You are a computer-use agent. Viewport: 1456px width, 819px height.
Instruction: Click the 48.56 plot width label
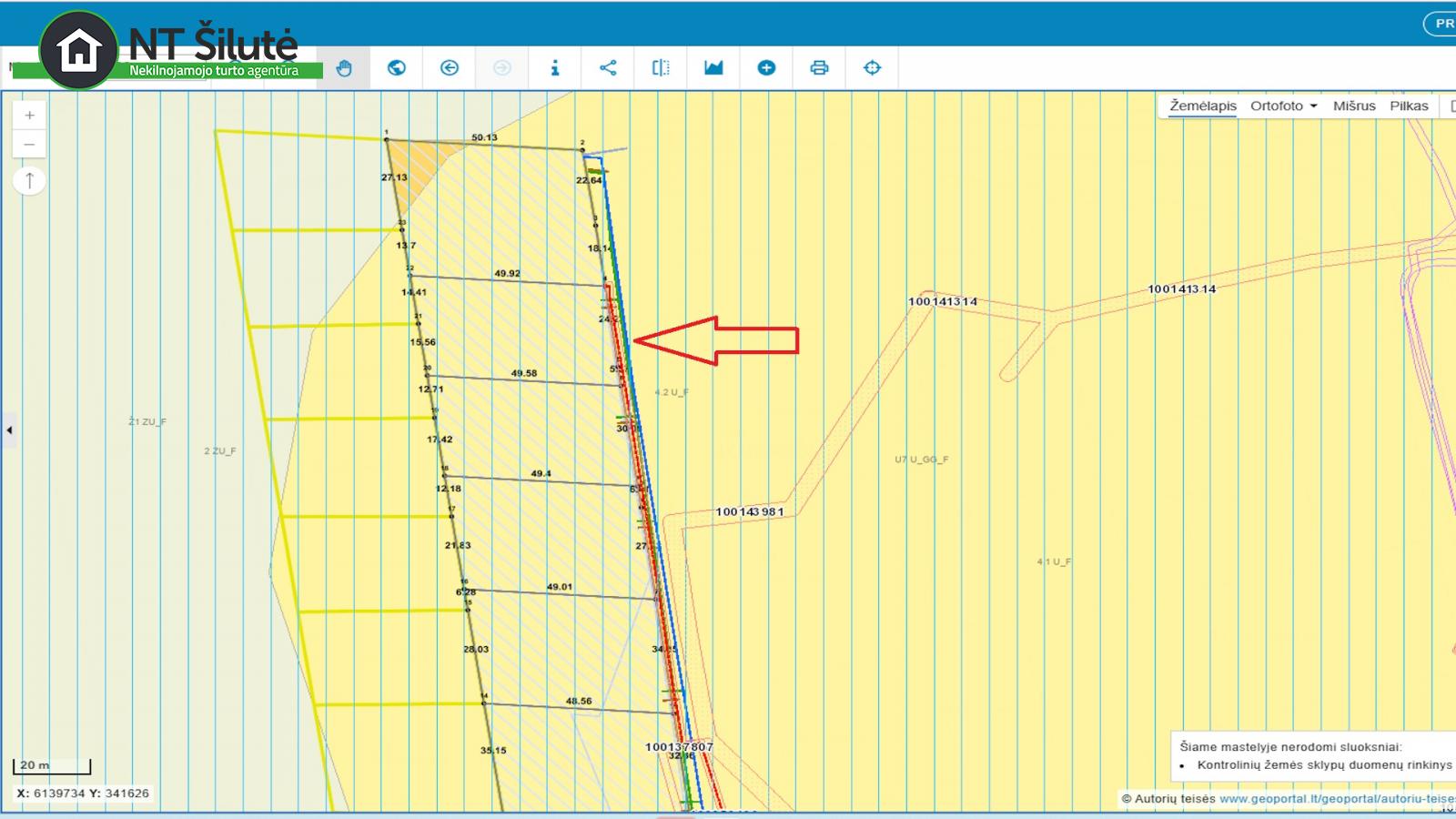pyautogui.click(x=579, y=701)
